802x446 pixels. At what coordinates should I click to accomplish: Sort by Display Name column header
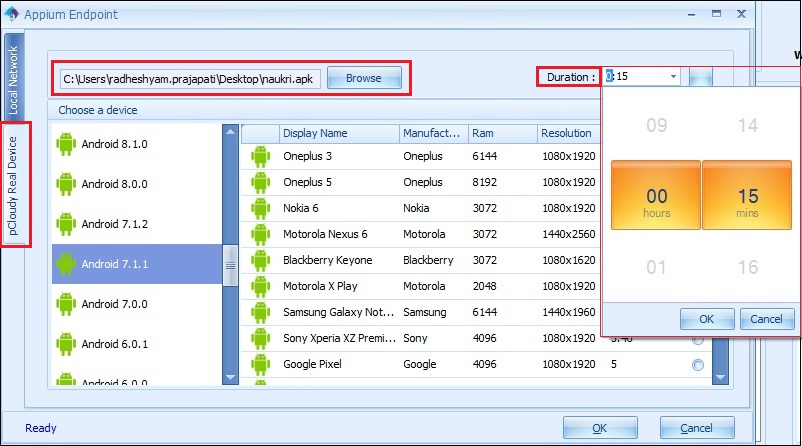pyautogui.click(x=339, y=133)
